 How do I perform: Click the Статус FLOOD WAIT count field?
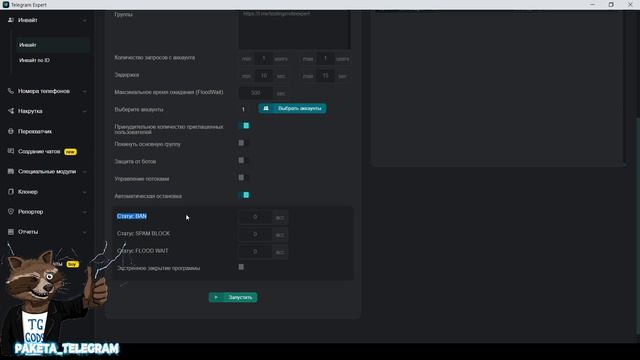click(255, 252)
